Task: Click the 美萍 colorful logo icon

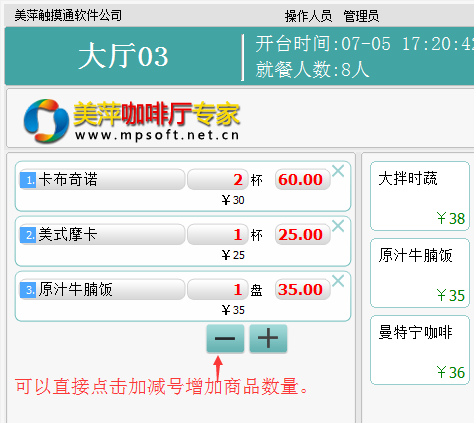Action: 46,121
